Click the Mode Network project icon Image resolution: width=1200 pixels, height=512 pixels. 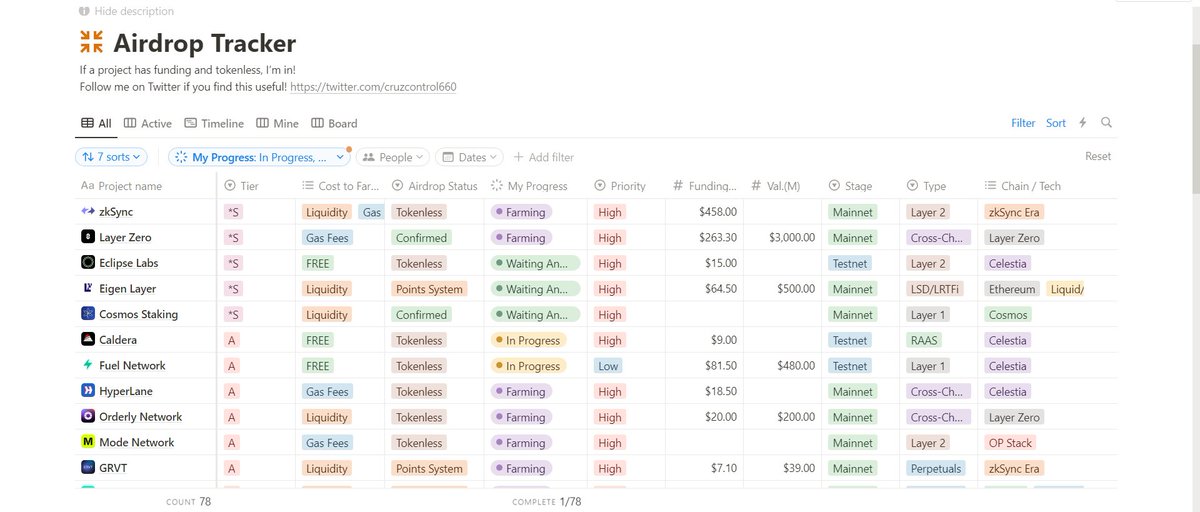88,442
